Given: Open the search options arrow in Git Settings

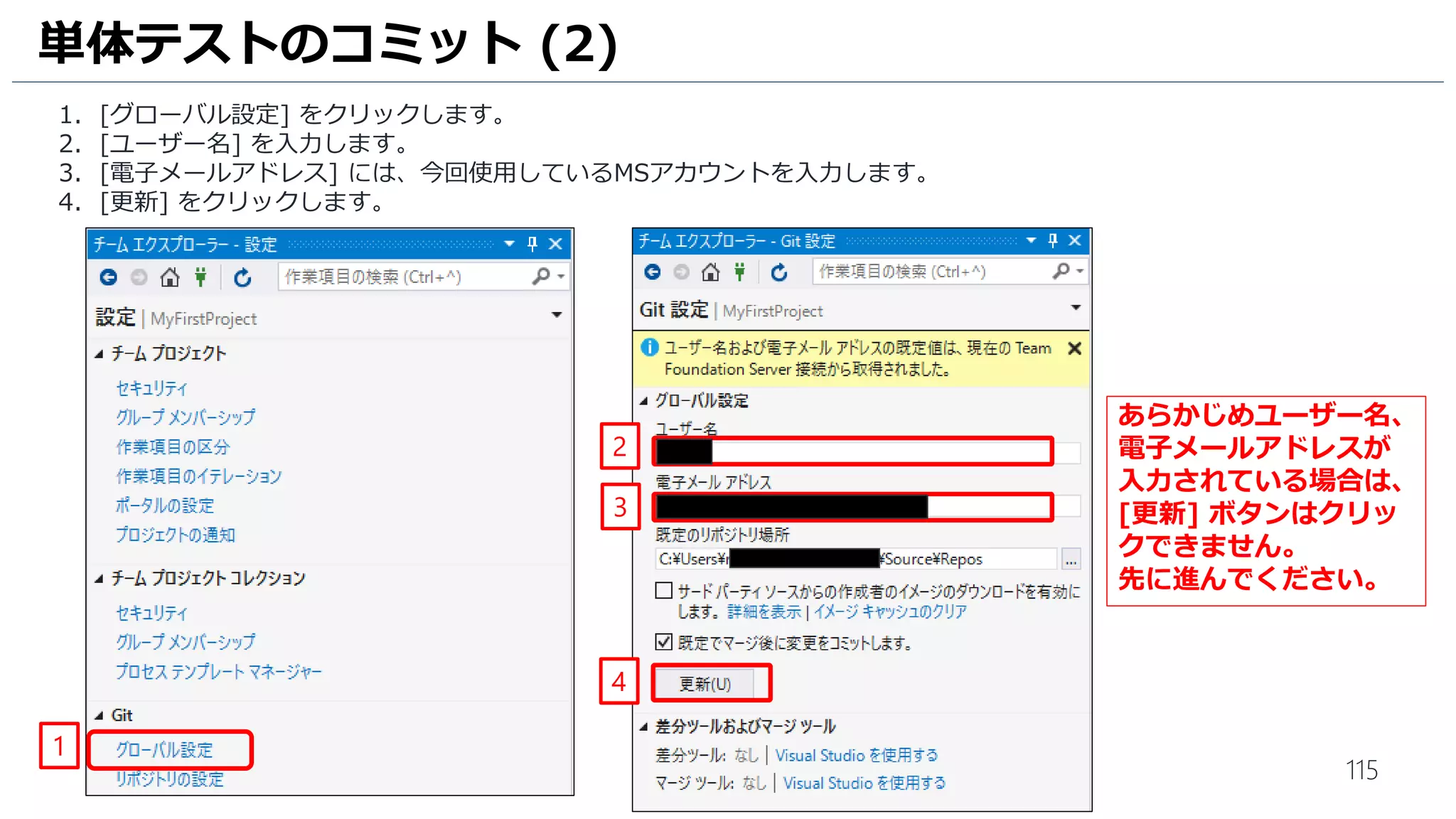Looking at the screenshot, I should [1081, 271].
